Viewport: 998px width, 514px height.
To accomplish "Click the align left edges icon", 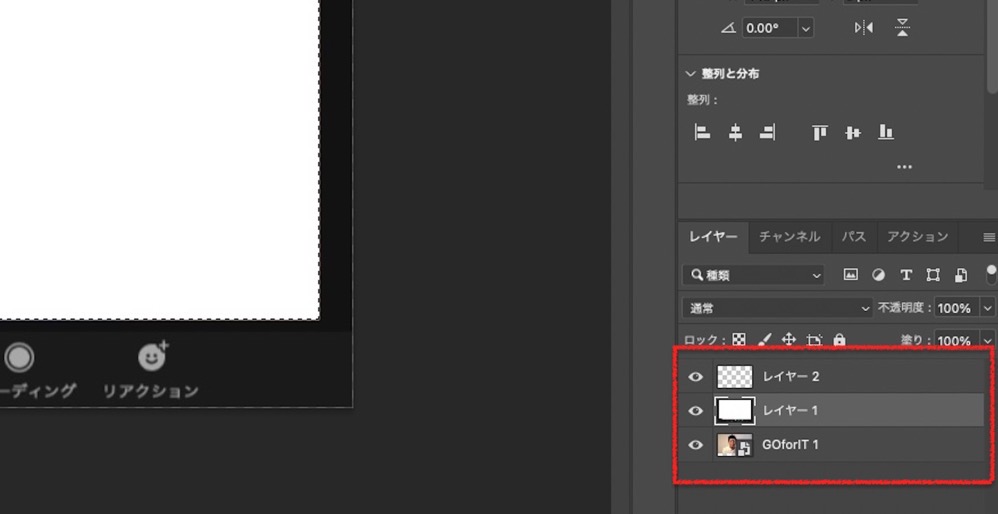I will pos(702,132).
